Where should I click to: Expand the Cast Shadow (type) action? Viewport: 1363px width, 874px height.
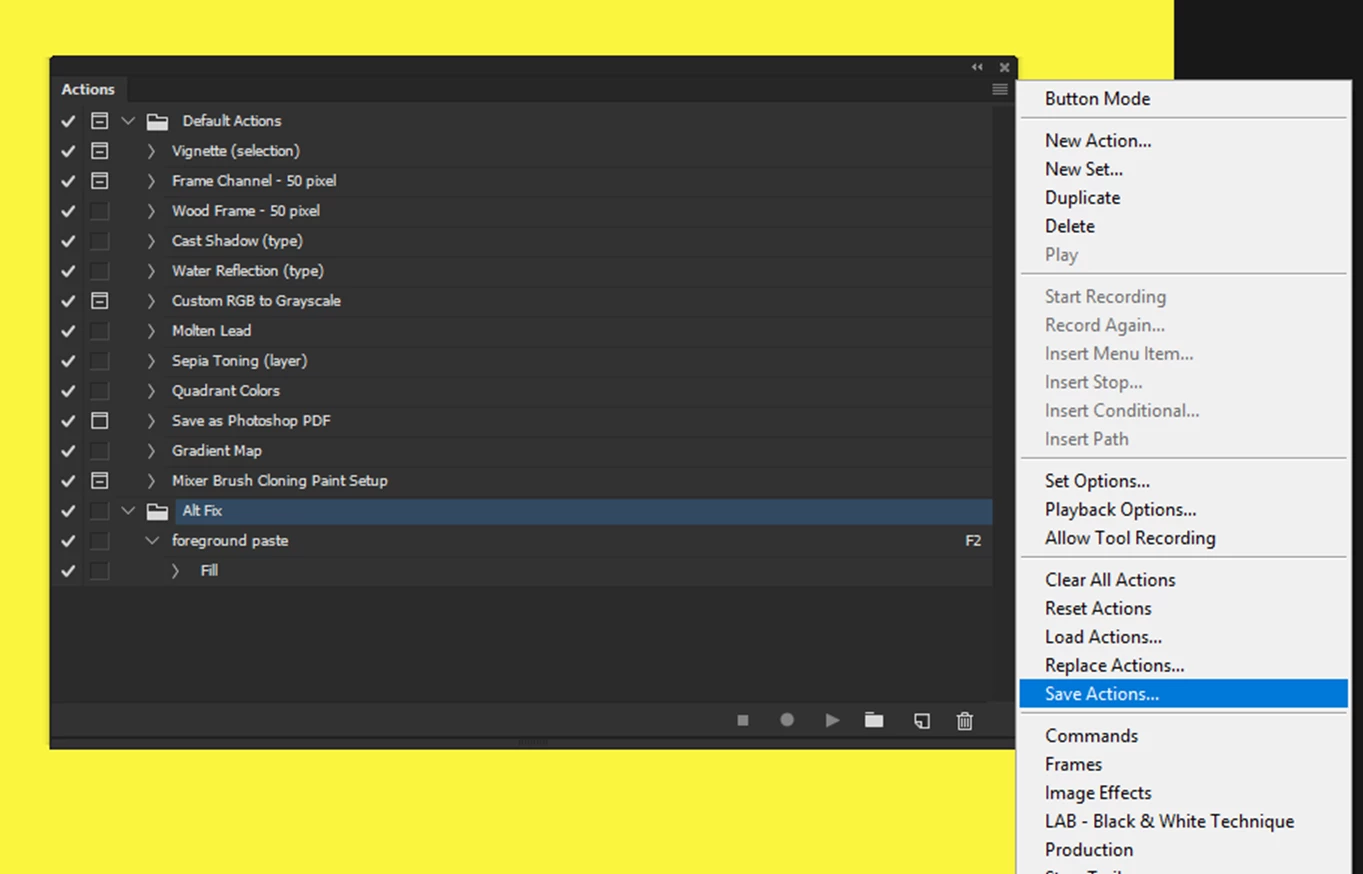(151, 241)
